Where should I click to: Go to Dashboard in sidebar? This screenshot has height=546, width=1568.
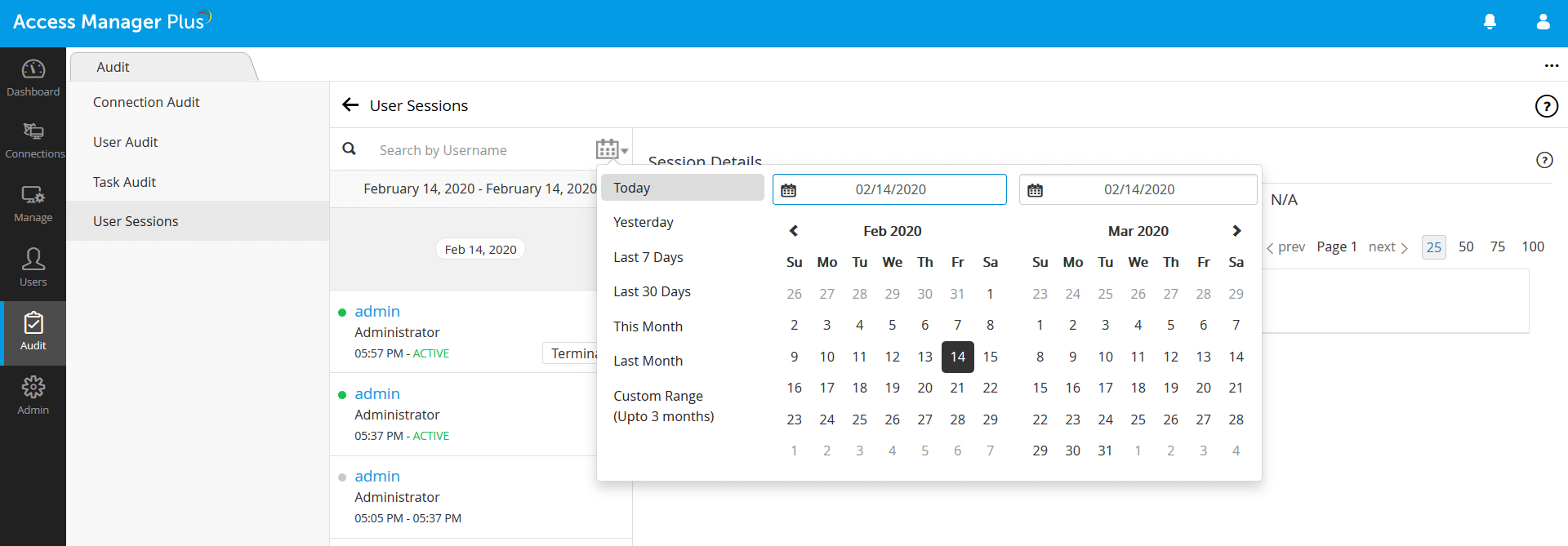33,78
